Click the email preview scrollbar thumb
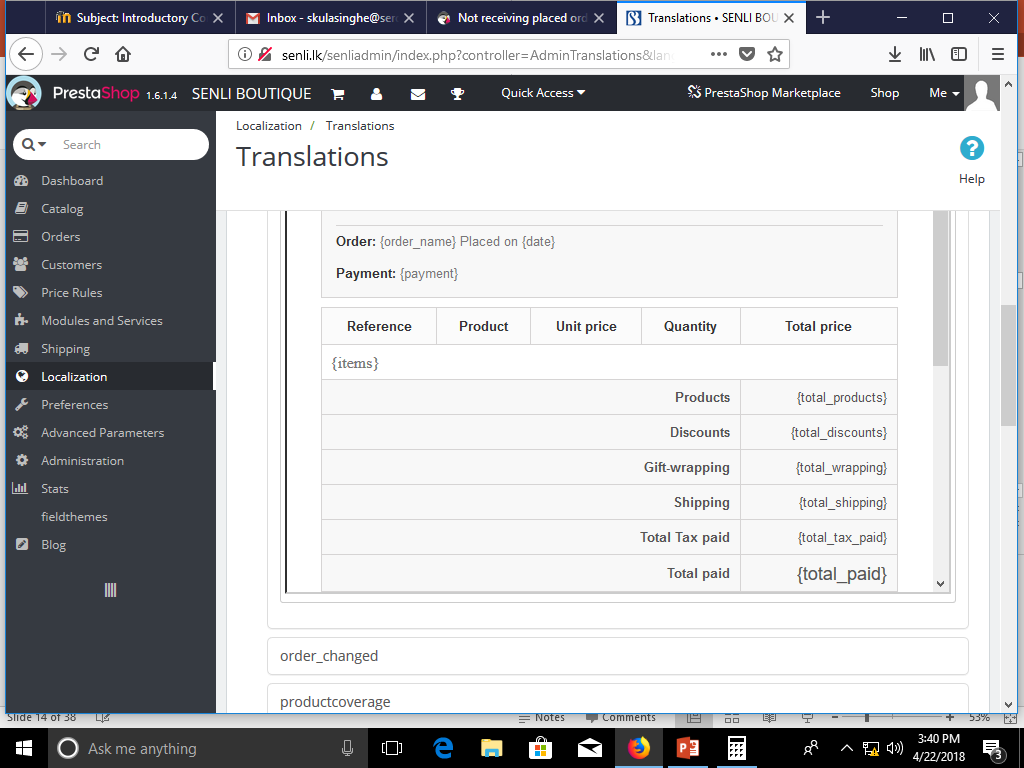 (x=940, y=288)
